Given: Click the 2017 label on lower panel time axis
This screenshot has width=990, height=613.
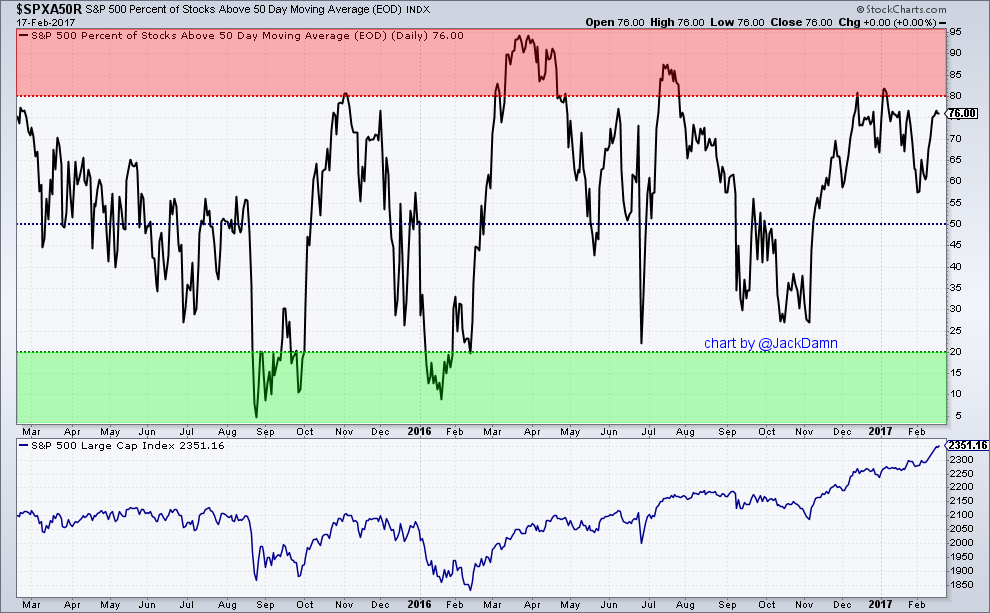Looking at the screenshot, I should (880, 604).
